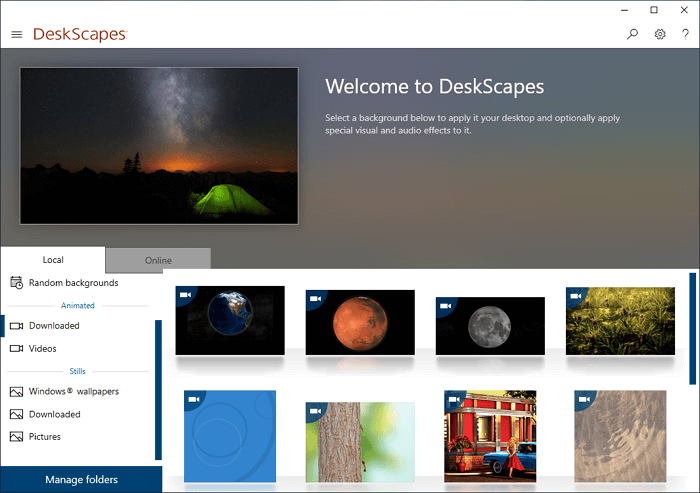The height and width of the screenshot is (493, 700).
Task: Switch to the Local tab
Action: coord(53,260)
